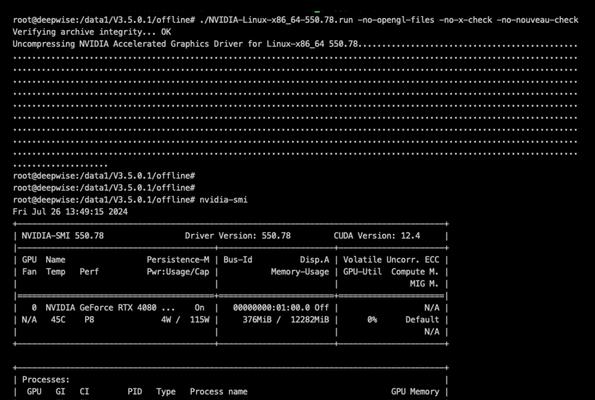Select 'Driver Version: 550.78' text
The width and height of the screenshot is (595, 400).
tap(238, 236)
